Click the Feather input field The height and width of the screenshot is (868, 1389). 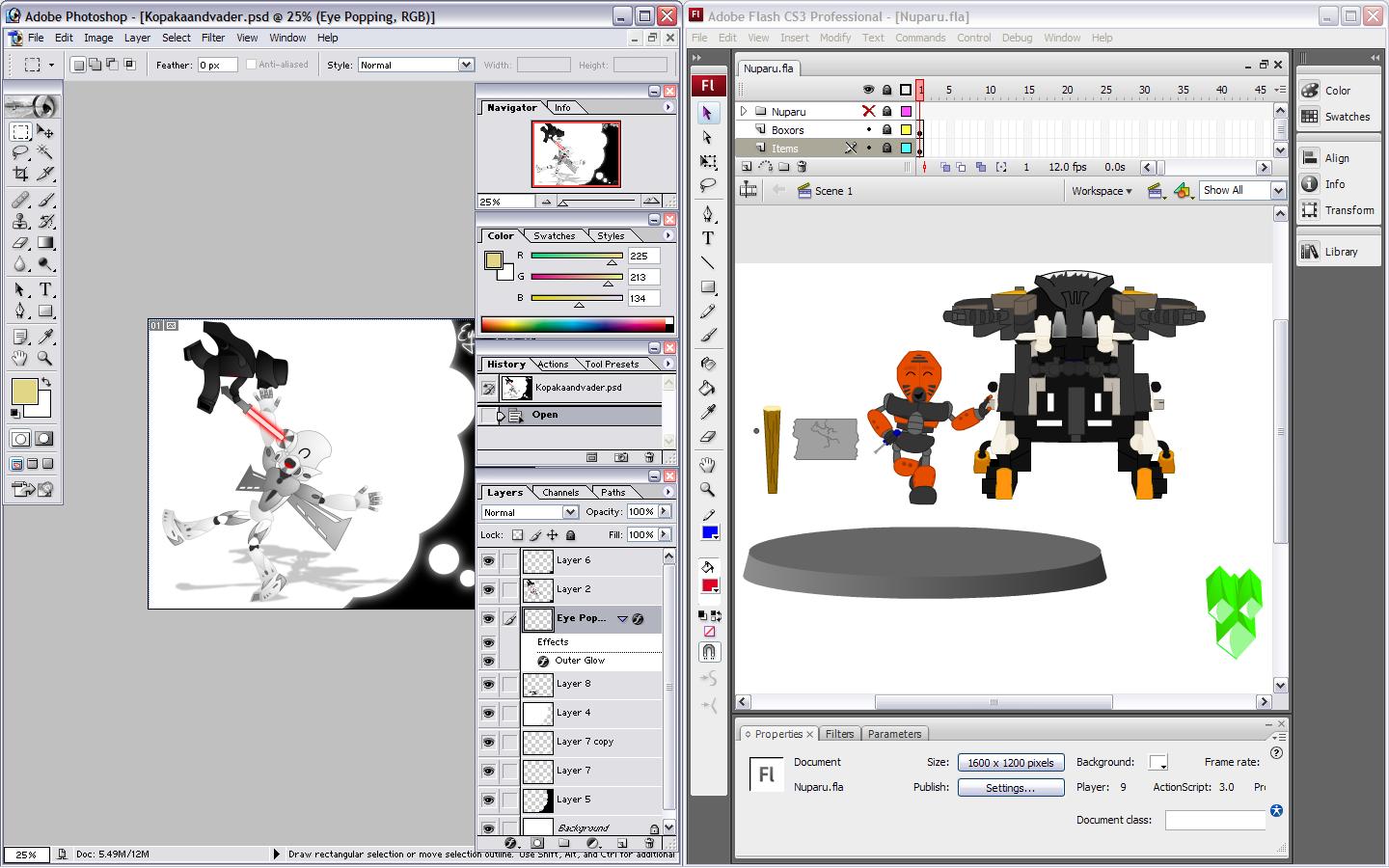pyautogui.click(x=217, y=65)
